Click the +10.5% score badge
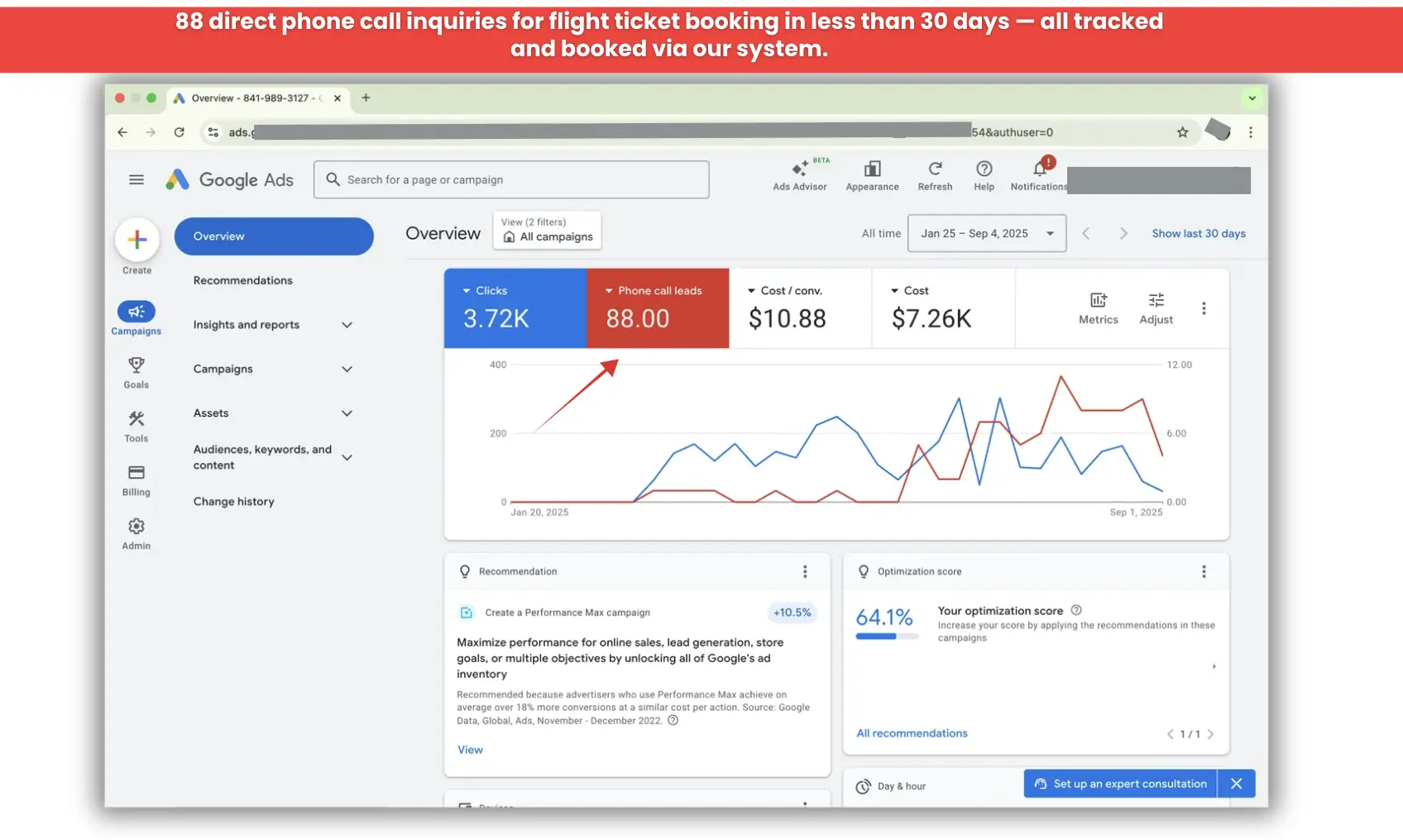 pos(792,613)
